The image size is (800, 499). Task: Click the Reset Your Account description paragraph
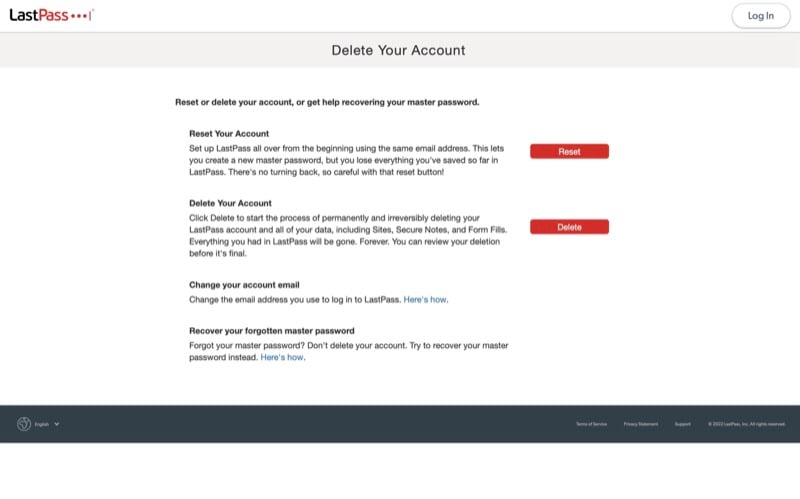(x=346, y=160)
